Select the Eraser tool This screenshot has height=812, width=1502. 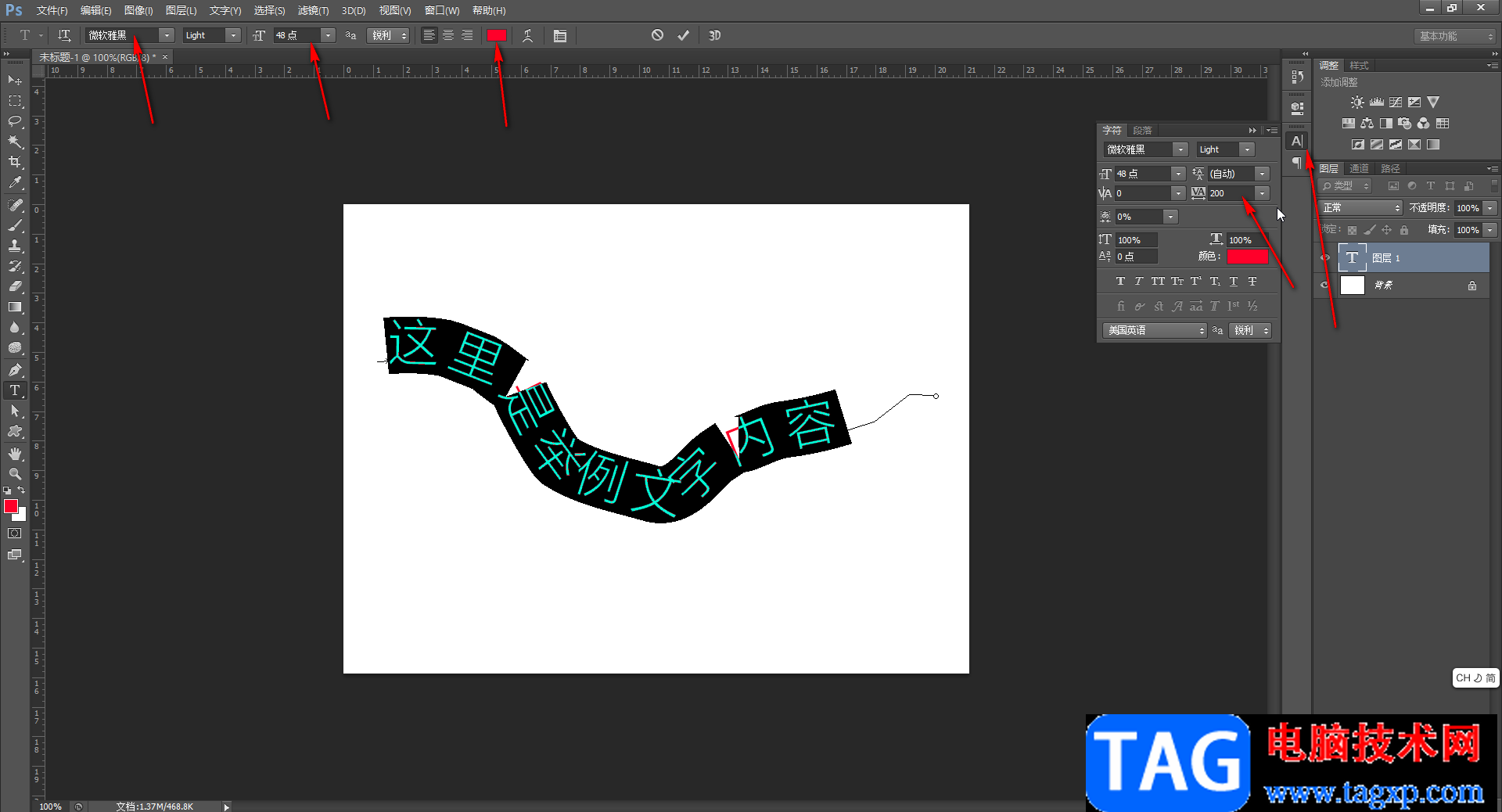(15, 286)
